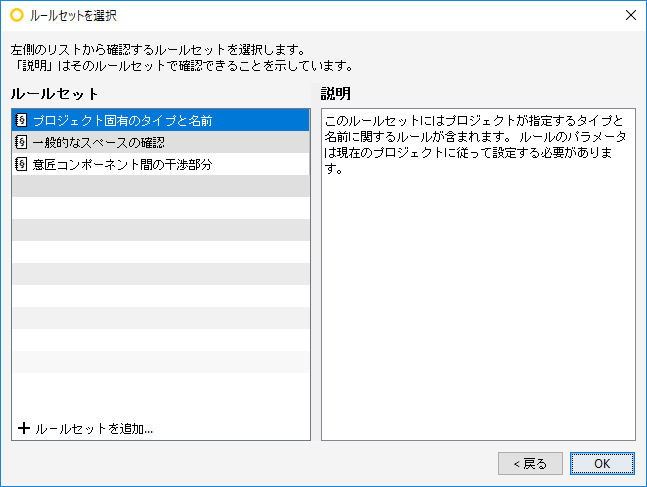Click the yellow circle app icon in title bar
The width and height of the screenshot is (647, 487).
[x=17, y=15]
